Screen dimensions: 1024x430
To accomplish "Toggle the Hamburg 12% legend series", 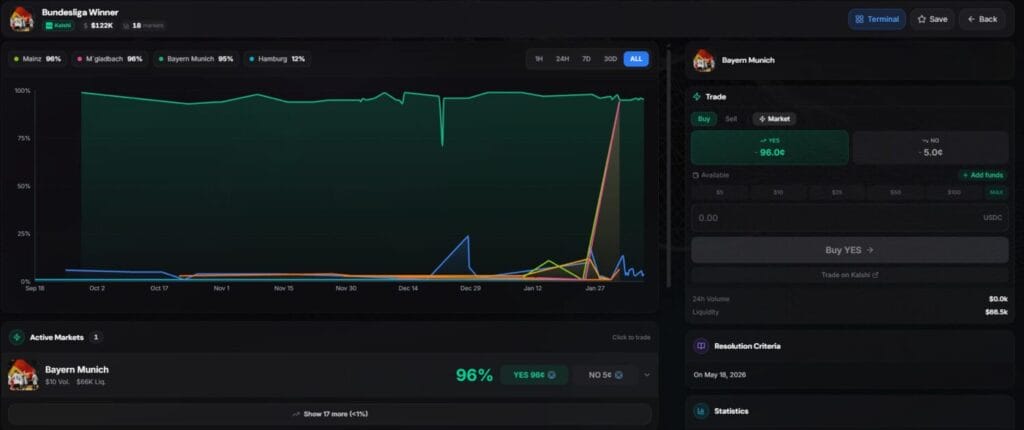I will click(278, 59).
